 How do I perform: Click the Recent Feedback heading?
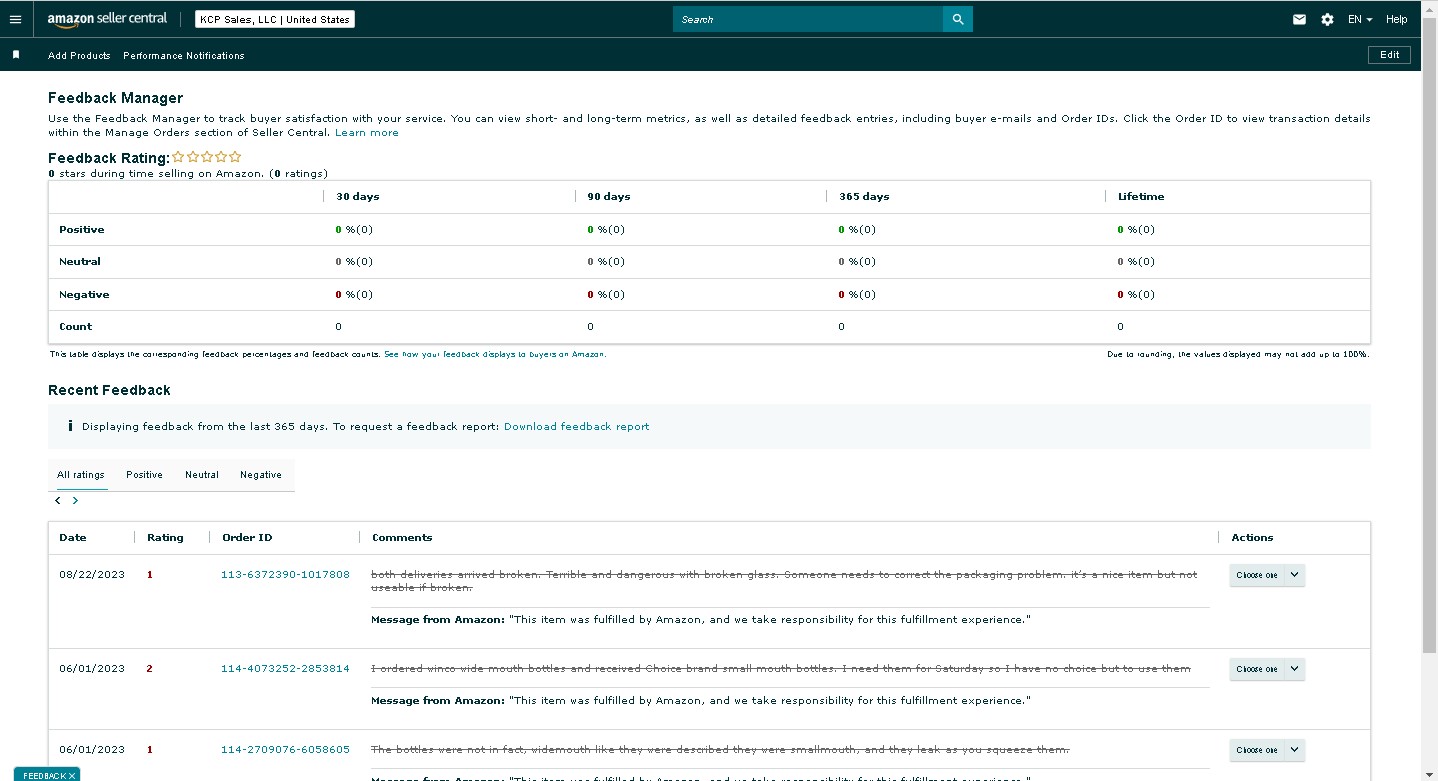tap(110, 390)
